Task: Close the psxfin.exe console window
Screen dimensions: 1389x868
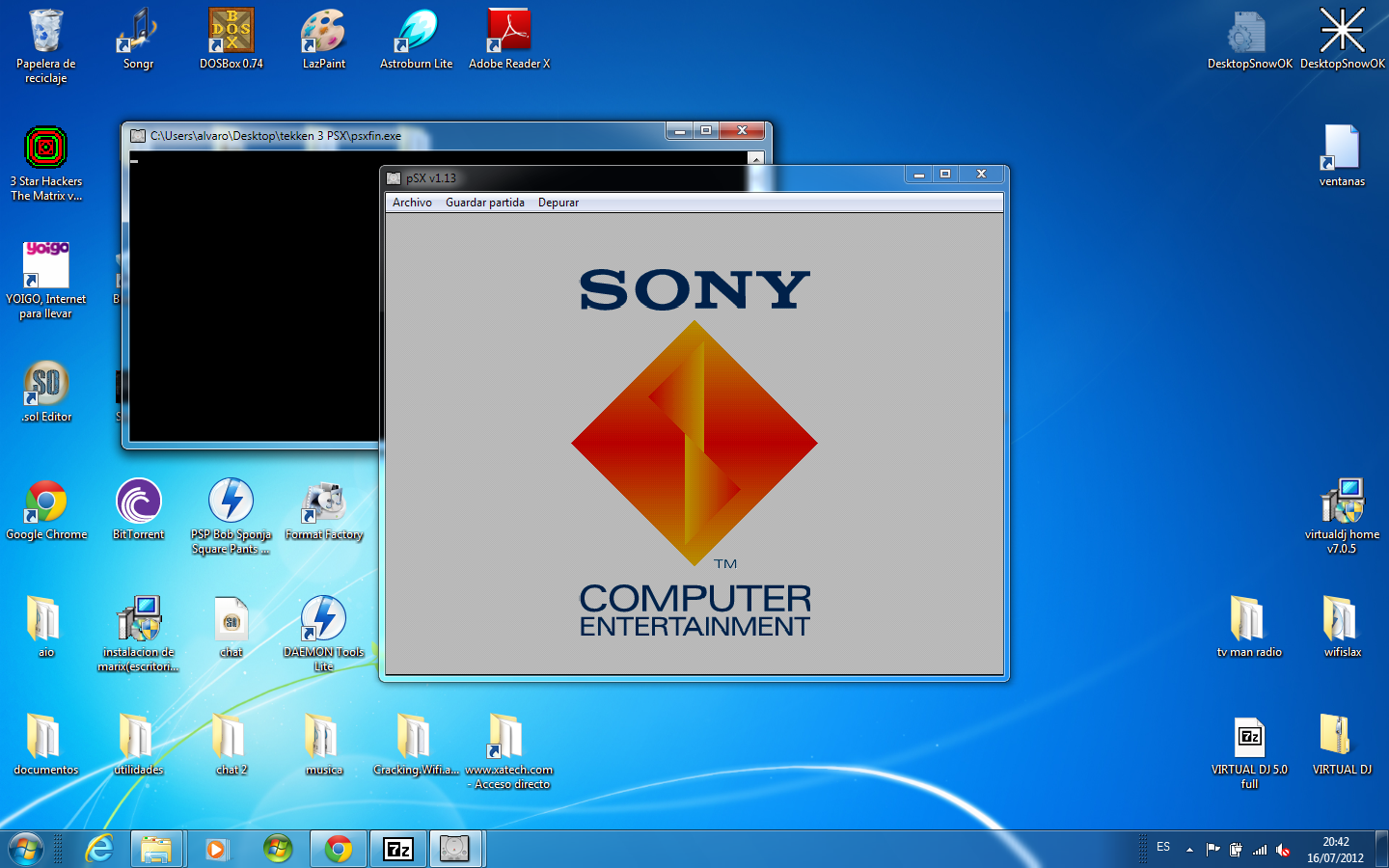Action: click(x=742, y=130)
